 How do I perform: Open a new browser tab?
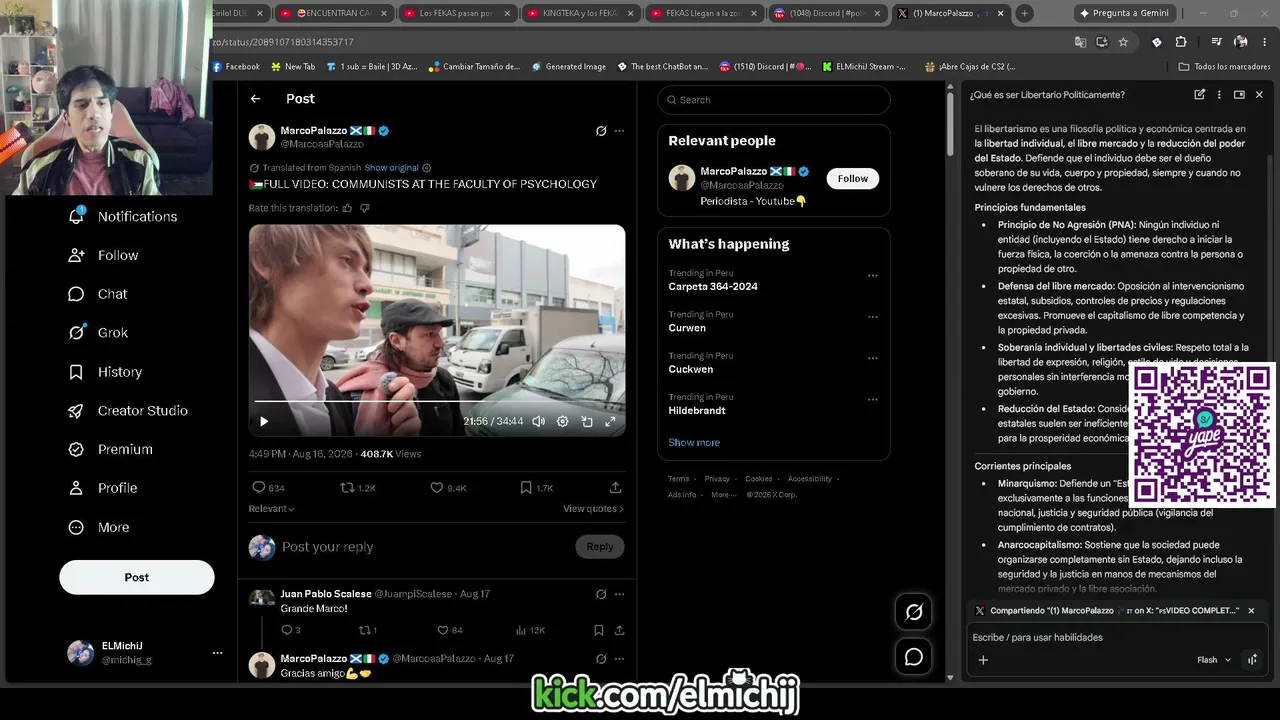[x=1024, y=13]
